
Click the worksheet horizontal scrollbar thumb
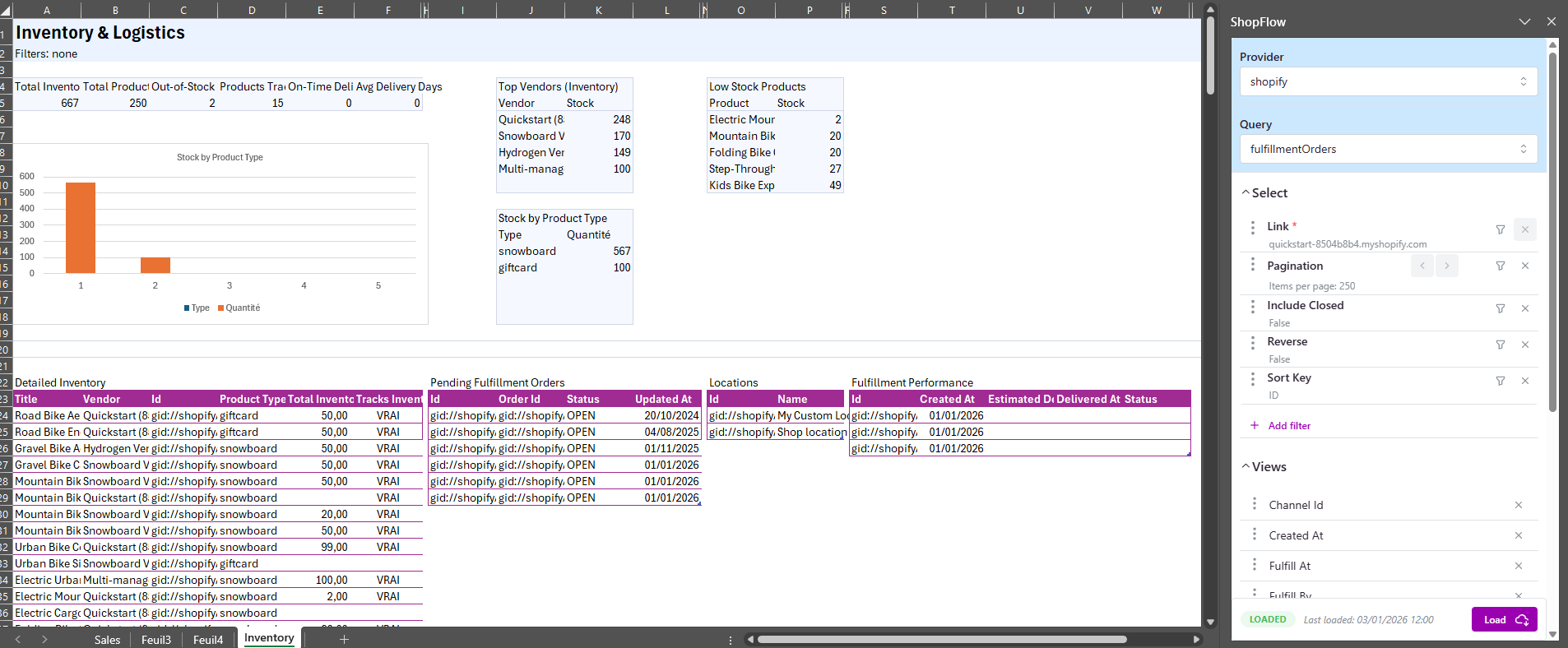[x=942, y=639]
